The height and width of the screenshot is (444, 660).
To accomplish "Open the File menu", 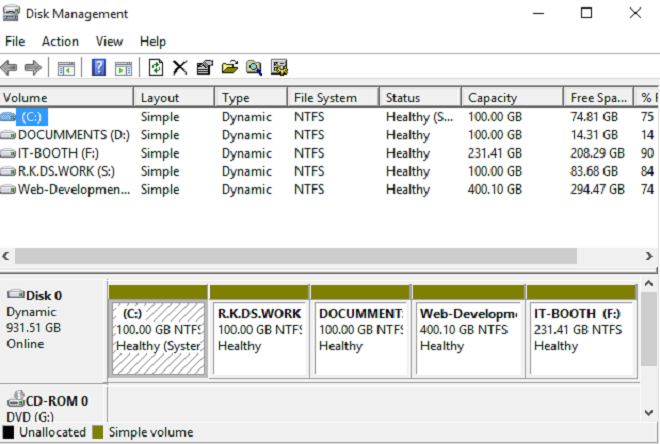I will coord(15,41).
